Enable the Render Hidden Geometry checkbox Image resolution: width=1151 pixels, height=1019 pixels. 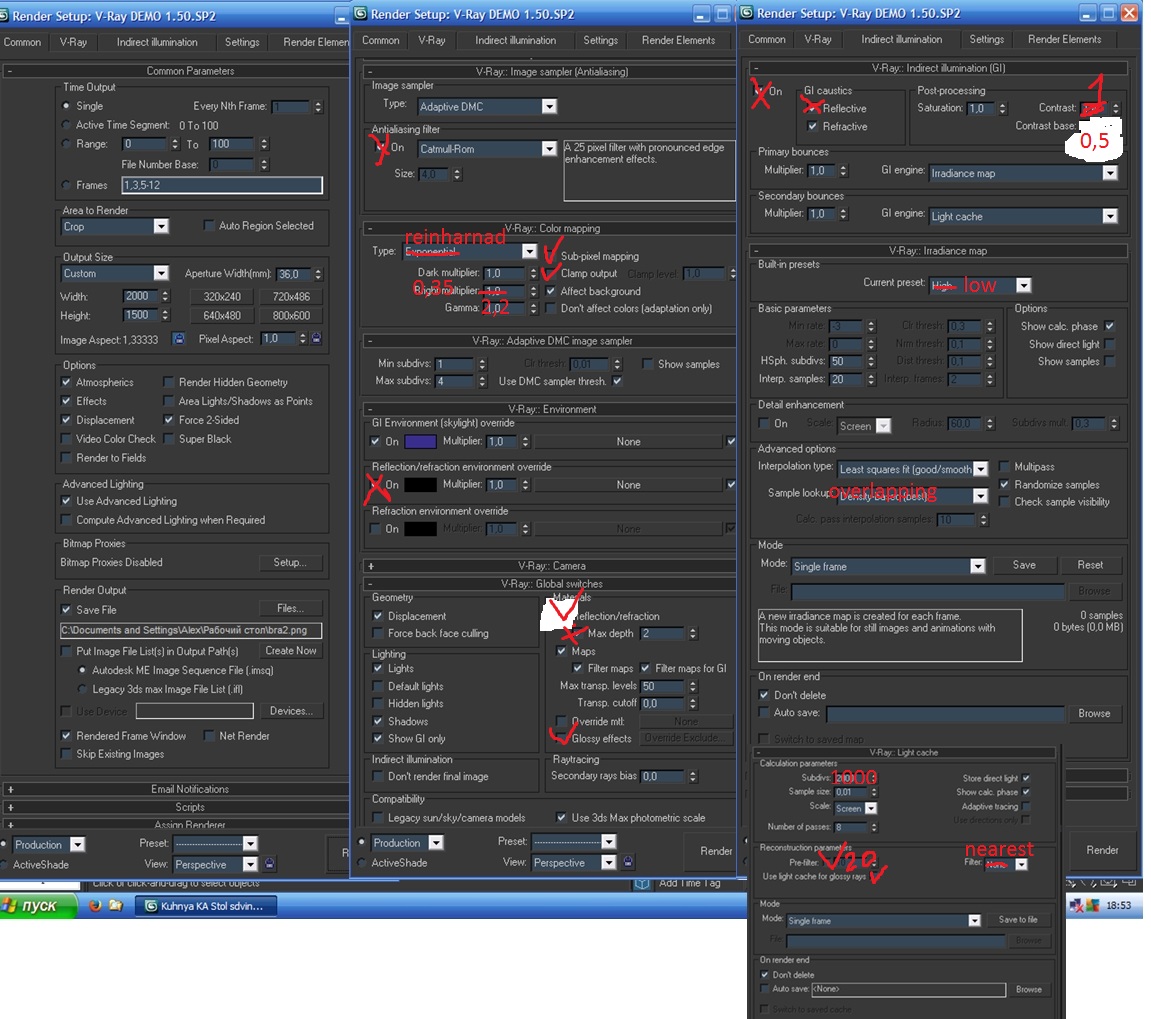(x=169, y=382)
